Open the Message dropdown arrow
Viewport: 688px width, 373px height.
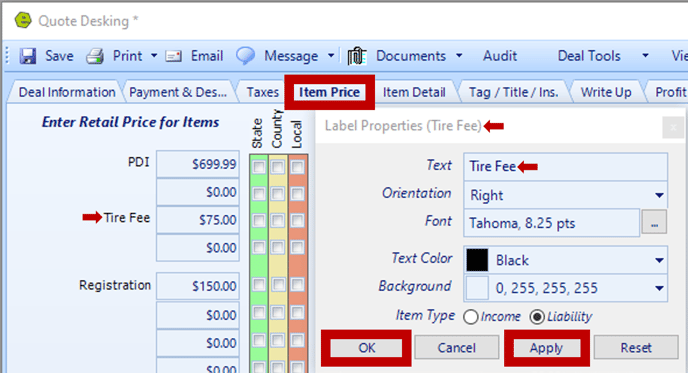pos(331,56)
